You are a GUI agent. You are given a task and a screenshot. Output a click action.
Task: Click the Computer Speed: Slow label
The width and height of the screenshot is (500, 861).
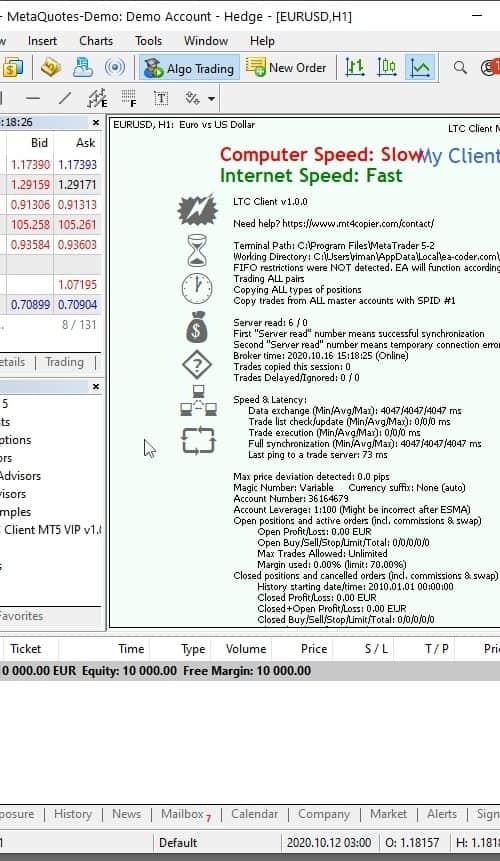coord(322,155)
